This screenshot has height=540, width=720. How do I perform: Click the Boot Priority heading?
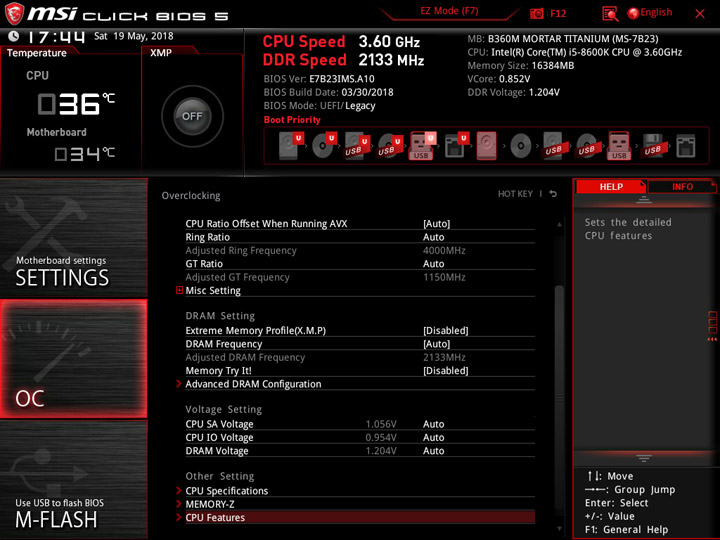pyautogui.click(x=292, y=120)
